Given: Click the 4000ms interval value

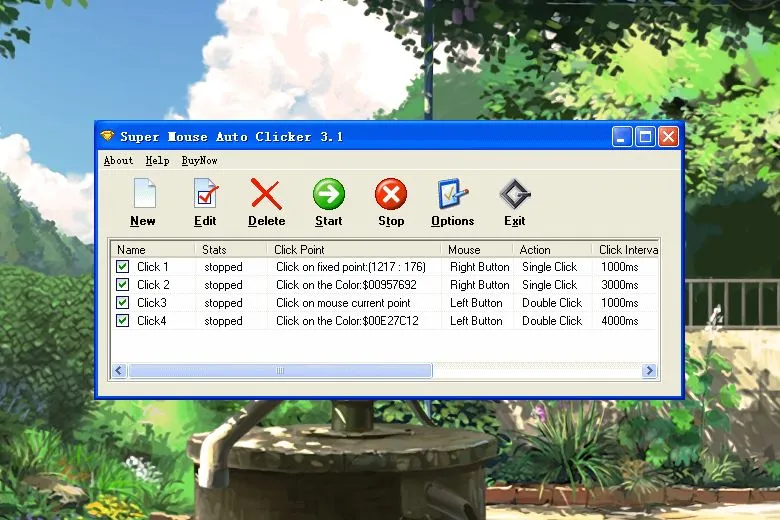Looking at the screenshot, I should (x=620, y=320).
